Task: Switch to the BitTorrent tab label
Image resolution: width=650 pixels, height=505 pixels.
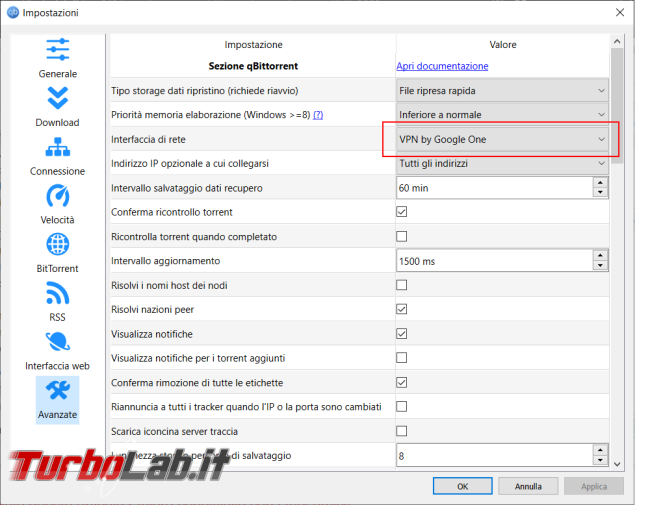Action: pos(57,269)
